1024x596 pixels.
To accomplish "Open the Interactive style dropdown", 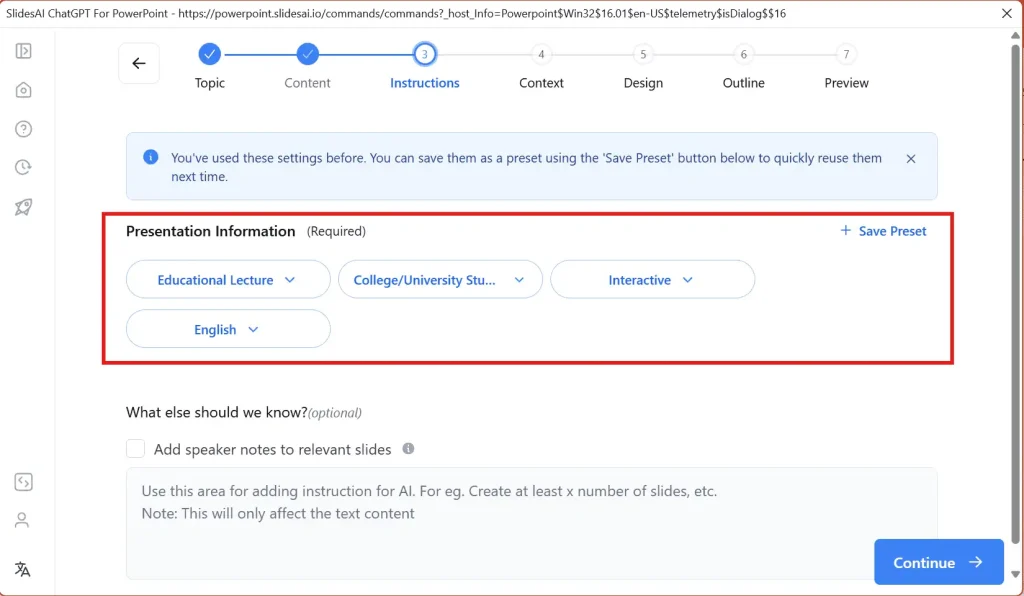I will [652, 279].
